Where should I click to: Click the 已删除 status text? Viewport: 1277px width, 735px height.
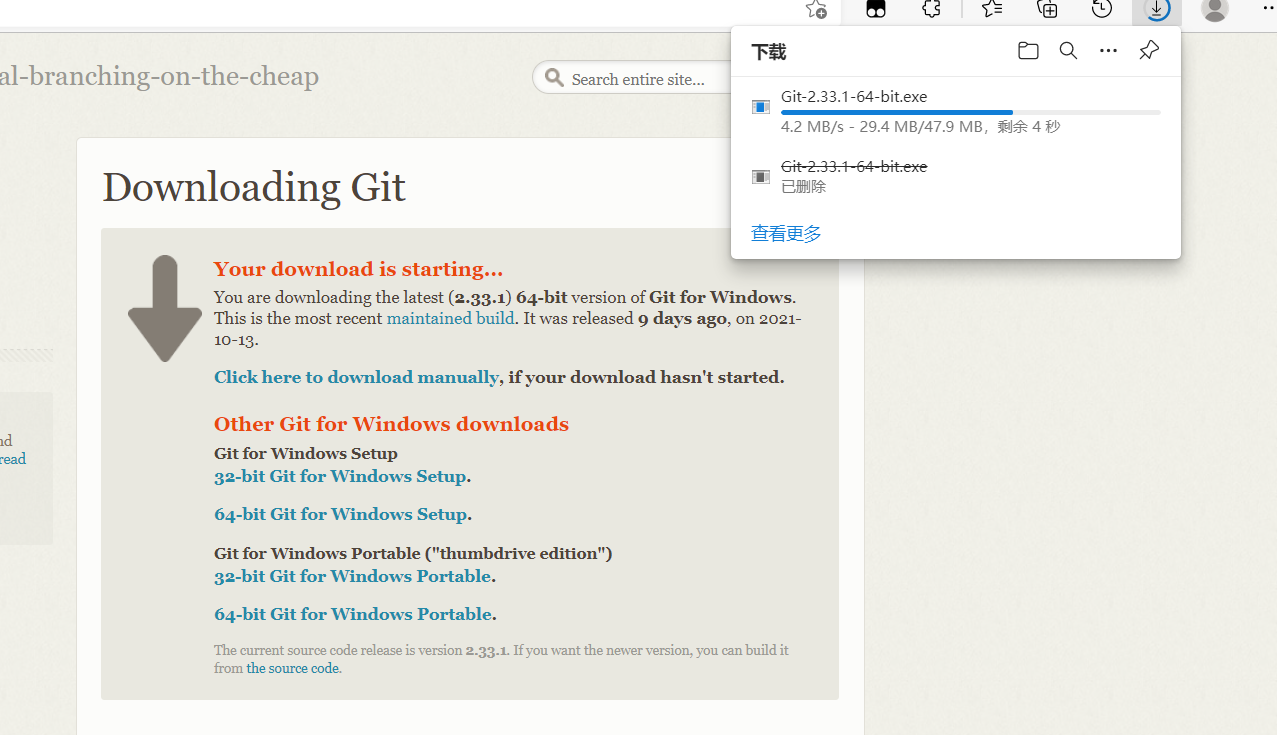tap(804, 187)
